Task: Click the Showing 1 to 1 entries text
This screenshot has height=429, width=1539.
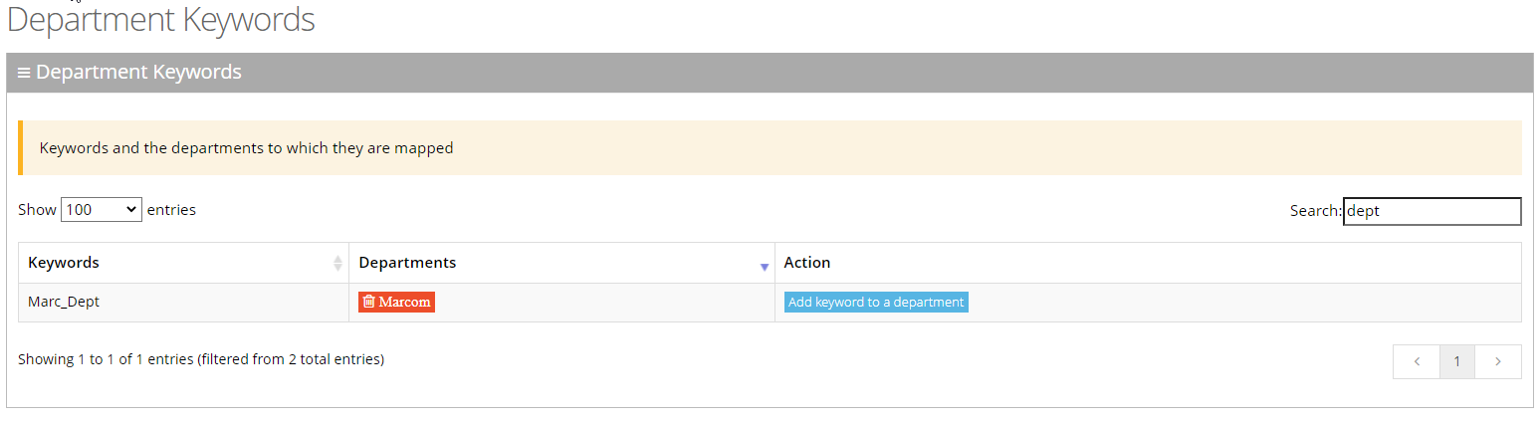Action: click(x=201, y=359)
